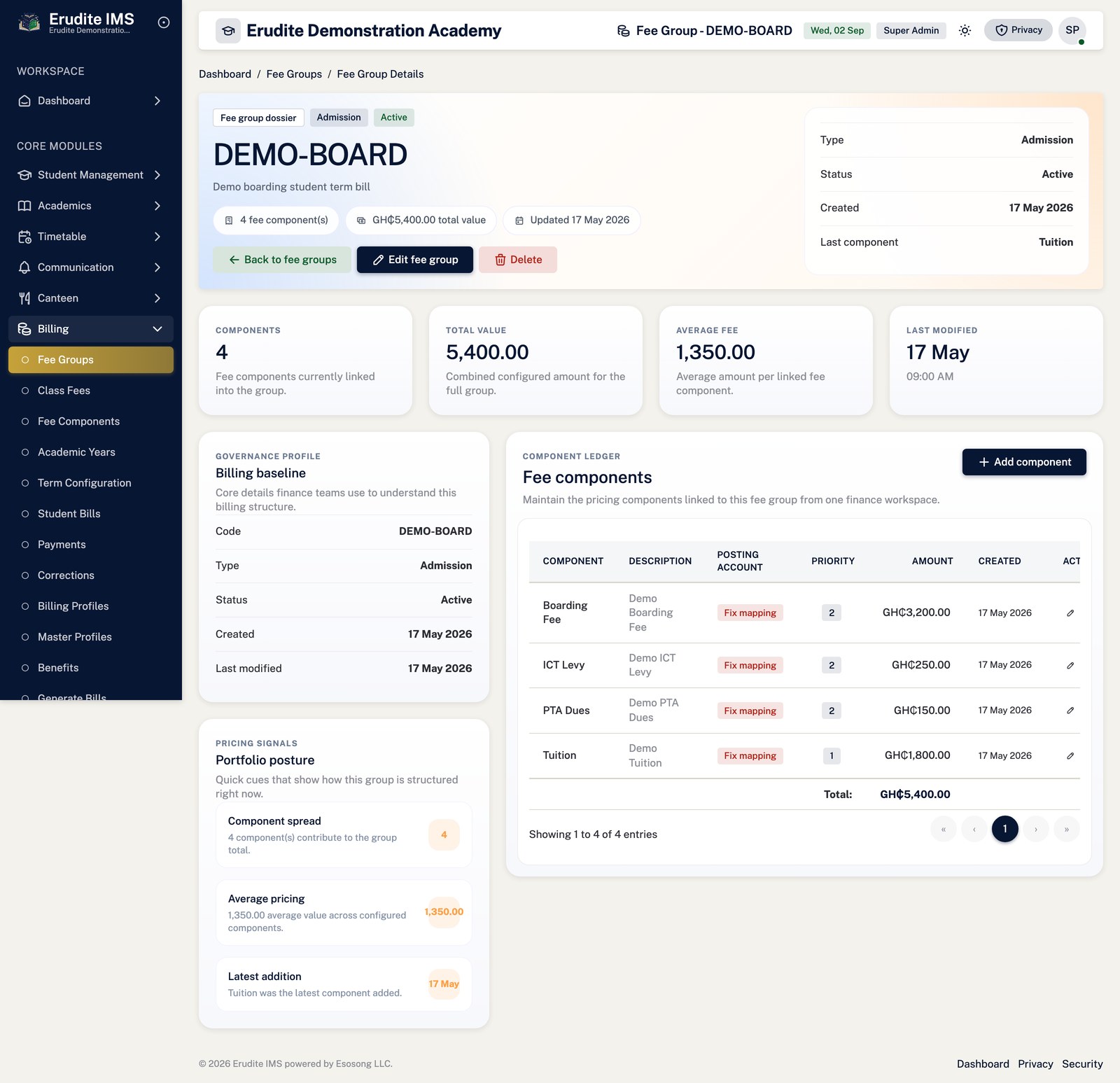Open the SP user avatar menu
This screenshot has height=1083, width=1120.
pos(1072,30)
